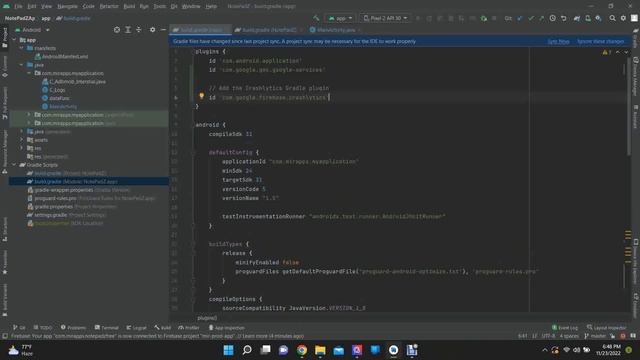The image size is (640, 360).
Task: Open the app run configuration dropdown
Action: pyautogui.click(x=340, y=18)
